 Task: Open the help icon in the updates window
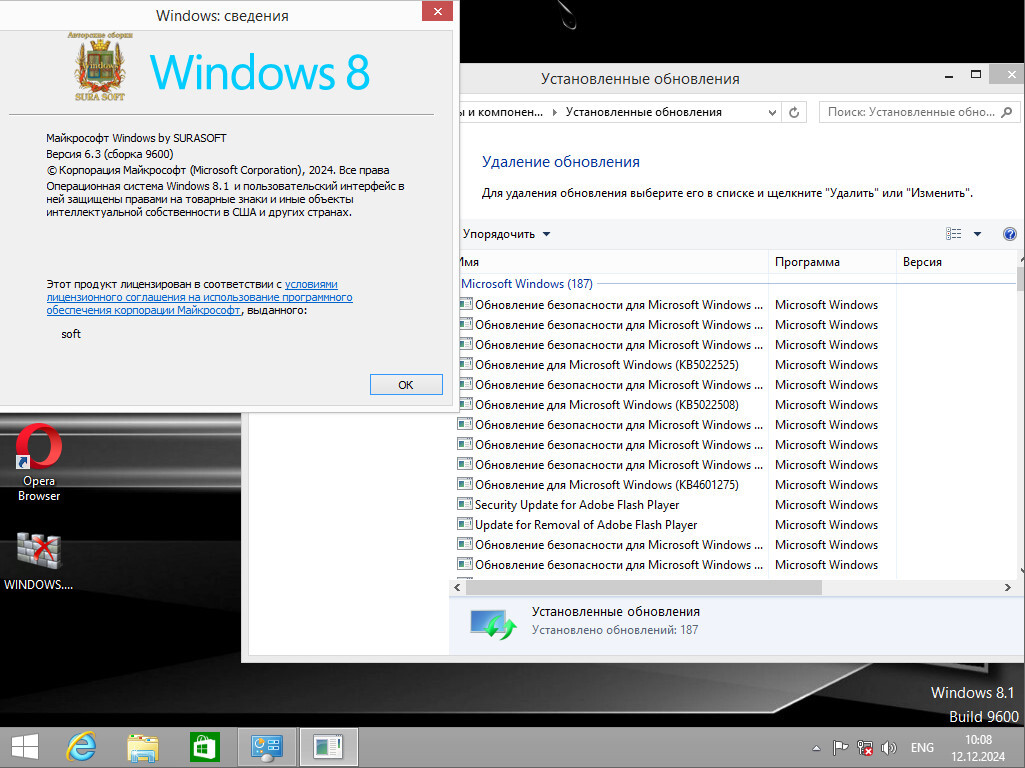1009,234
